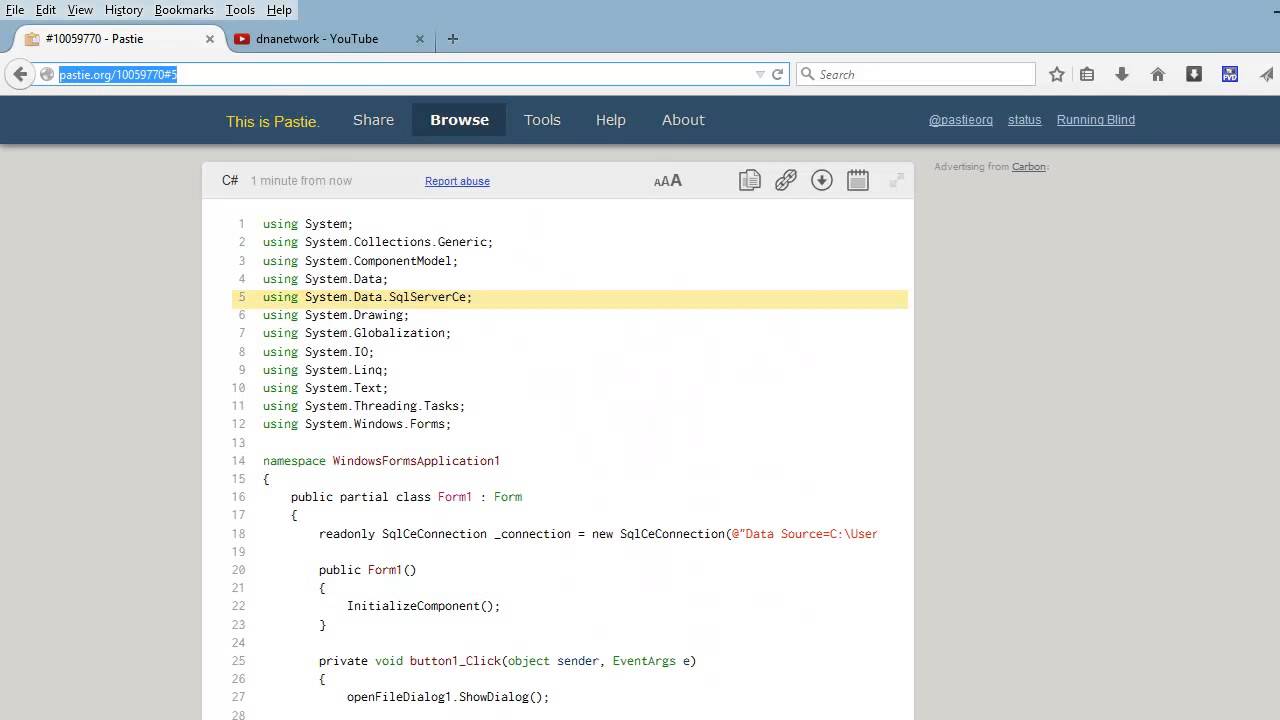Click 'private void button1_Click' code line

coord(507,661)
